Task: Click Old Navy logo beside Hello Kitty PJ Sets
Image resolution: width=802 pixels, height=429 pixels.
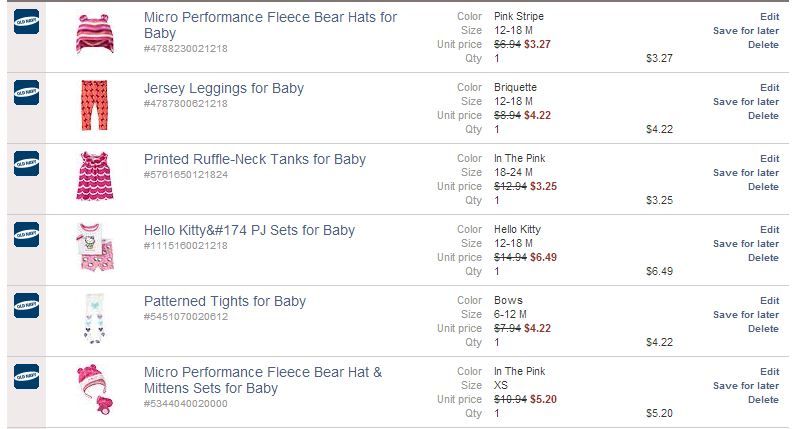Action: (26, 235)
